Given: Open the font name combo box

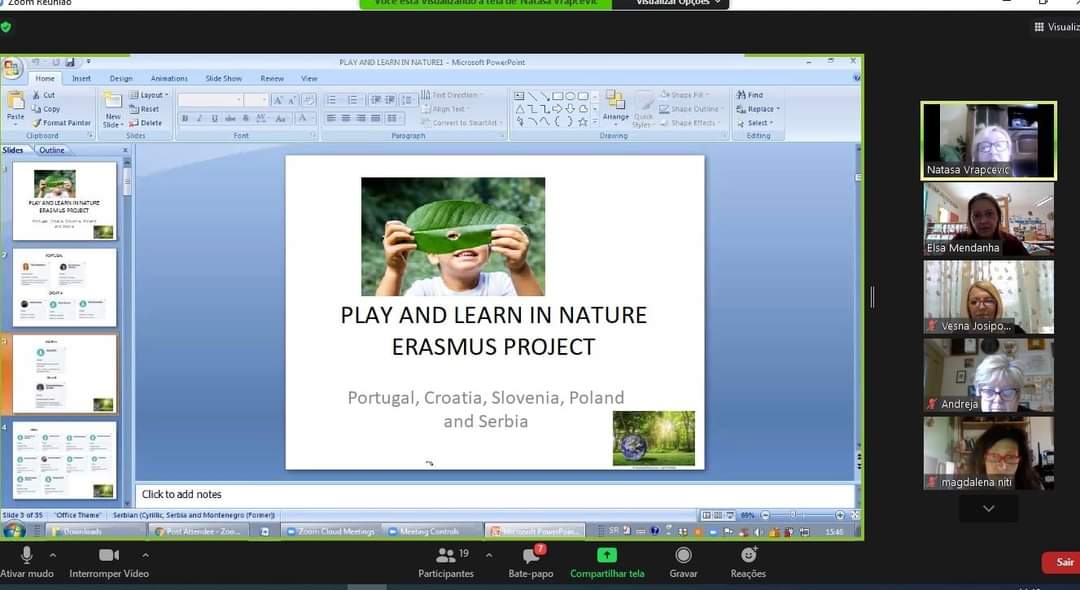Looking at the screenshot, I should click(x=210, y=101).
